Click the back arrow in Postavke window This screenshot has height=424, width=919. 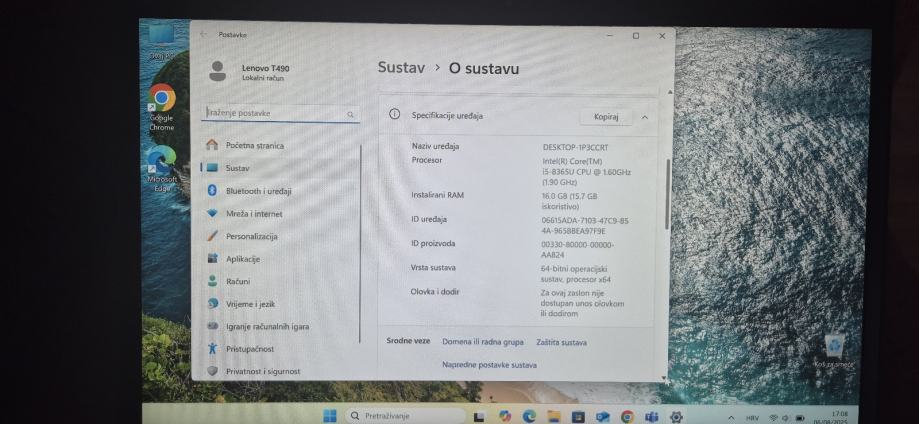point(203,35)
